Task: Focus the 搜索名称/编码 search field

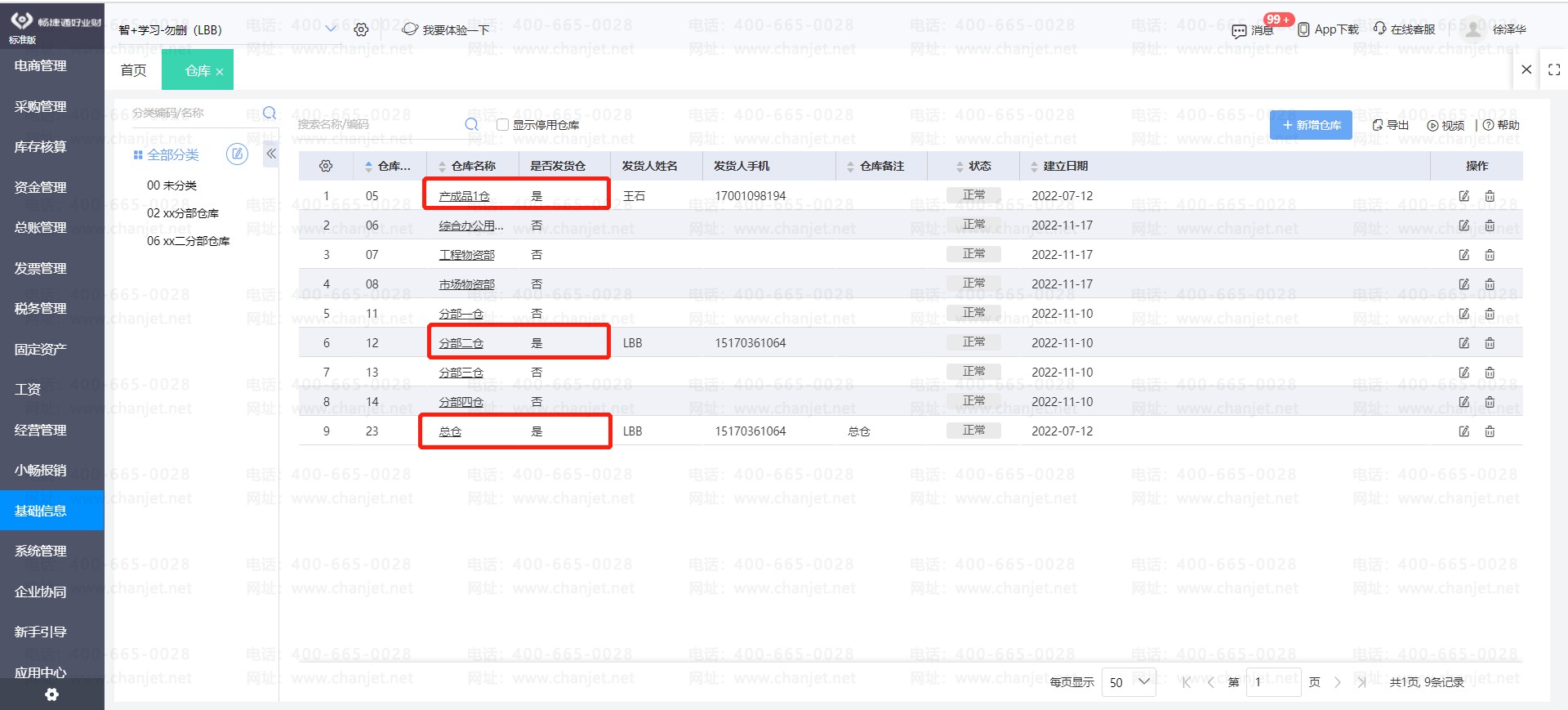Action: pos(378,124)
